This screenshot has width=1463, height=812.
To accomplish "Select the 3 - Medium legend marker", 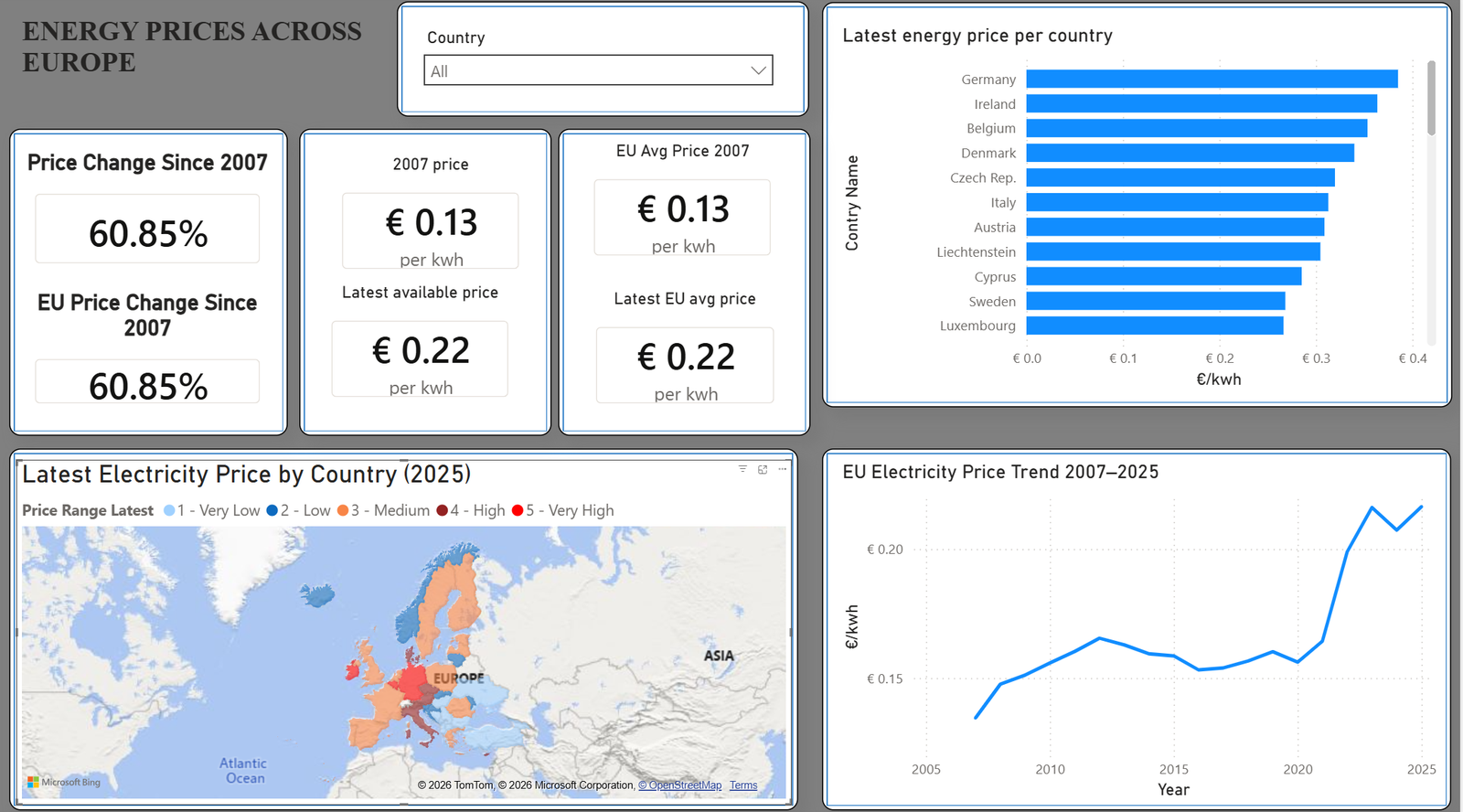I will 342,510.
